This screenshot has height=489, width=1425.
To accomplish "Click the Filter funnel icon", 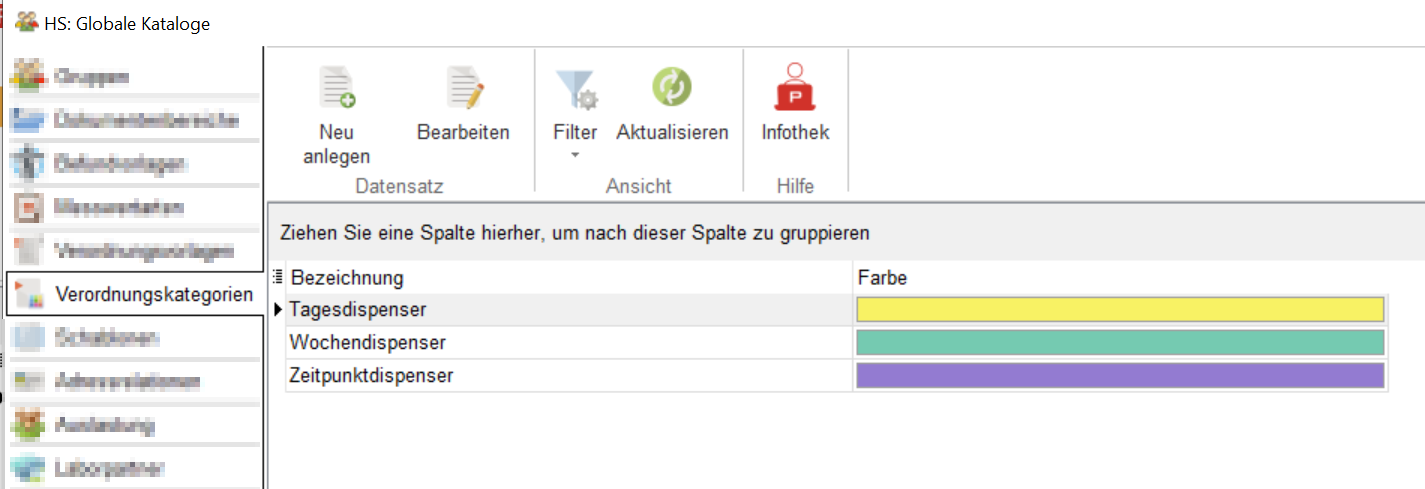I will [x=575, y=88].
